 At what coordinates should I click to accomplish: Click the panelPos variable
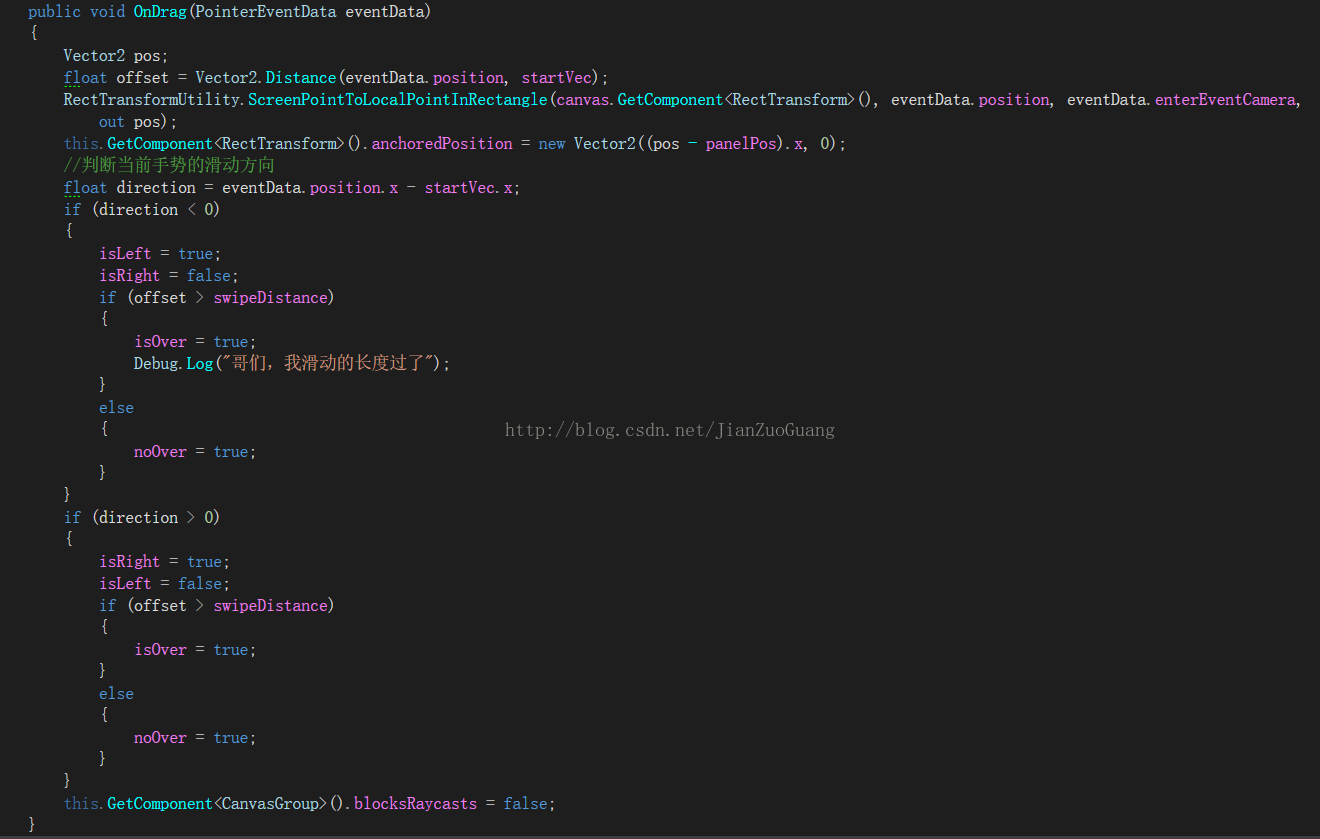[x=741, y=144]
